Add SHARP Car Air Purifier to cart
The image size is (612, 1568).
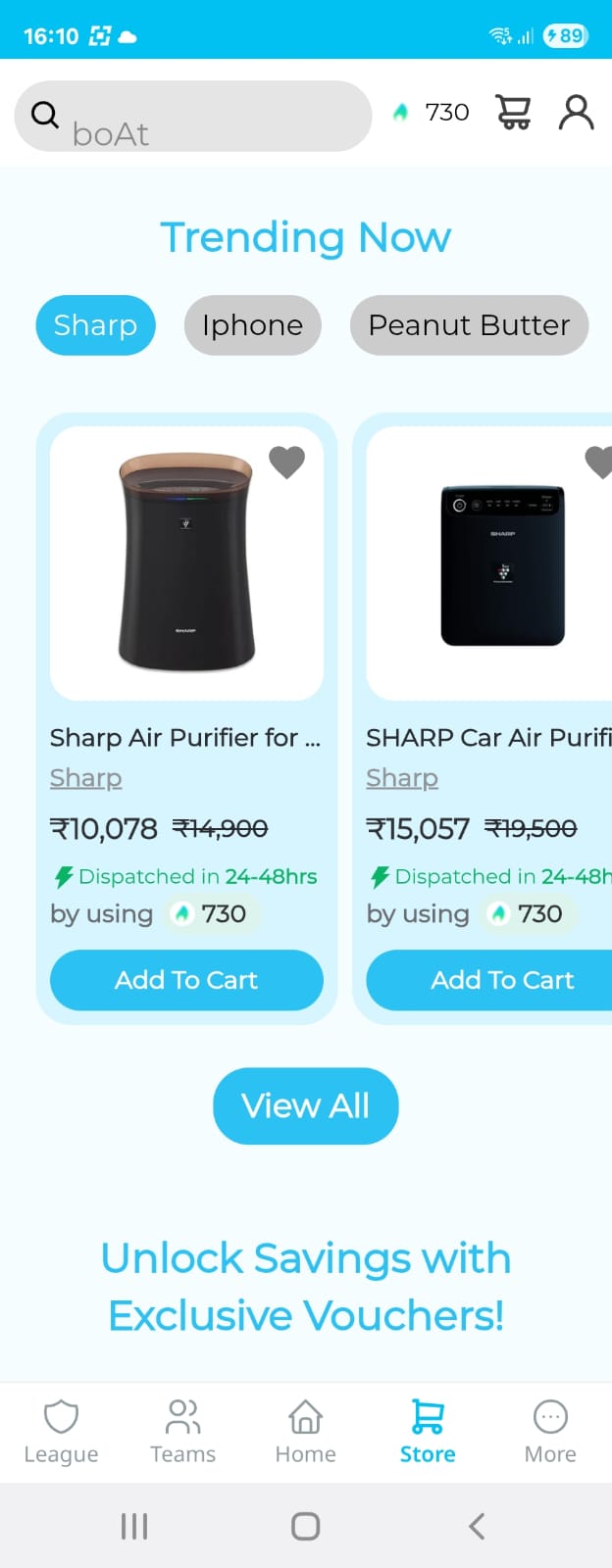click(489, 980)
